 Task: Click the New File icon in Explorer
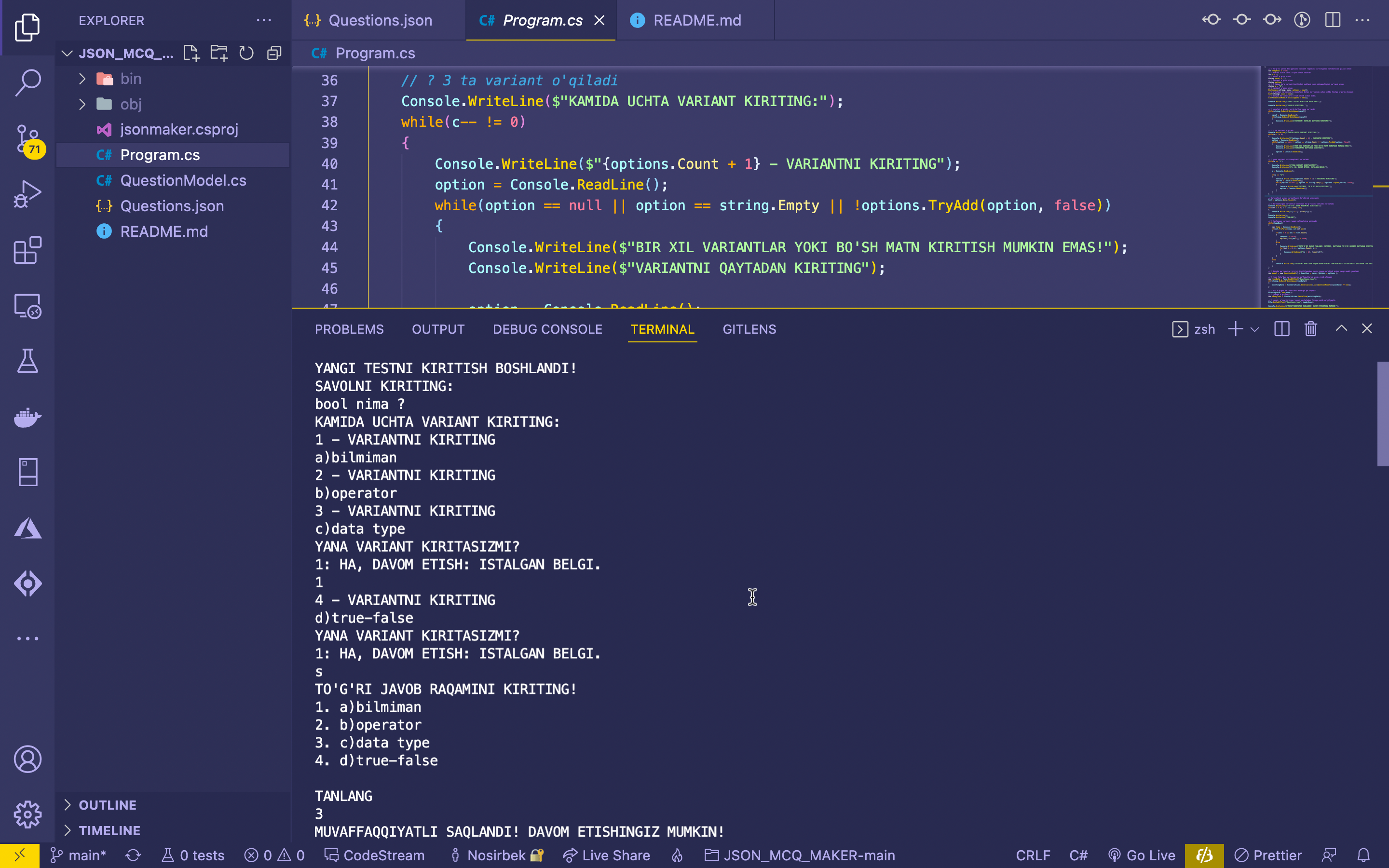(x=191, y=54)
